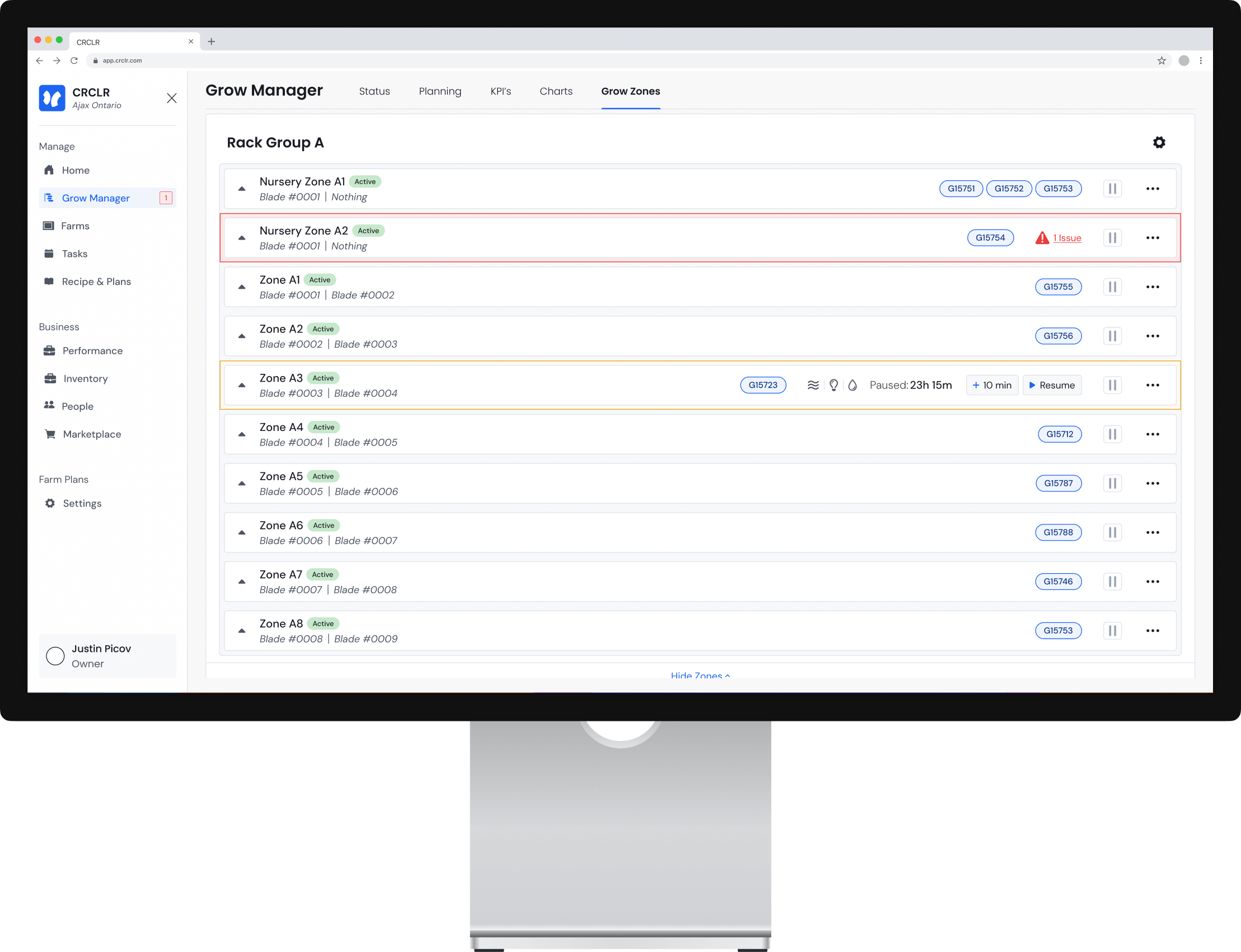Pause Nursery Zone A1
The image size is (1241, 952).
coord(1112,189)
